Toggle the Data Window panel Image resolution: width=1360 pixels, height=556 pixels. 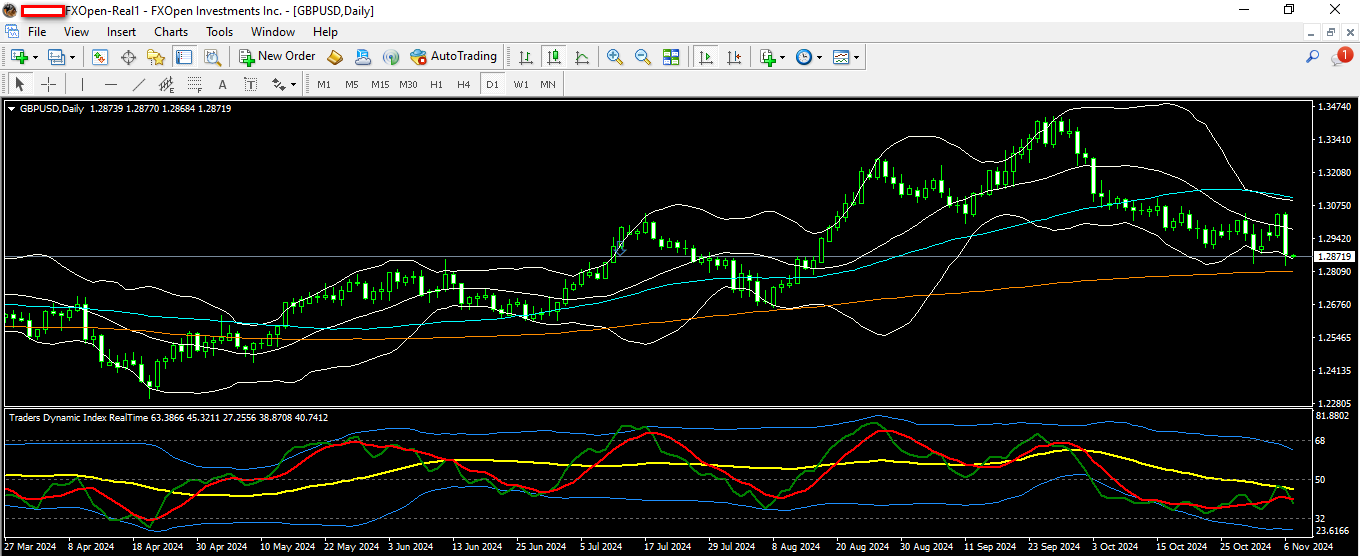[x=128, y=57]
